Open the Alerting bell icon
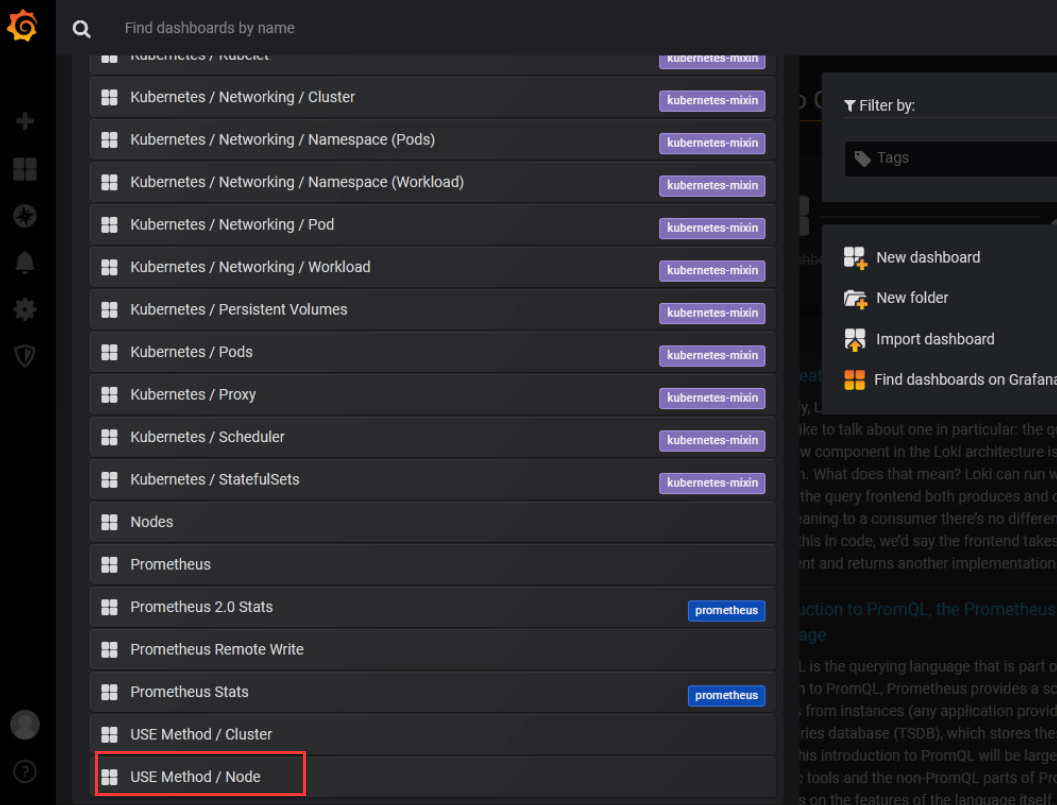 click(25, 262)
